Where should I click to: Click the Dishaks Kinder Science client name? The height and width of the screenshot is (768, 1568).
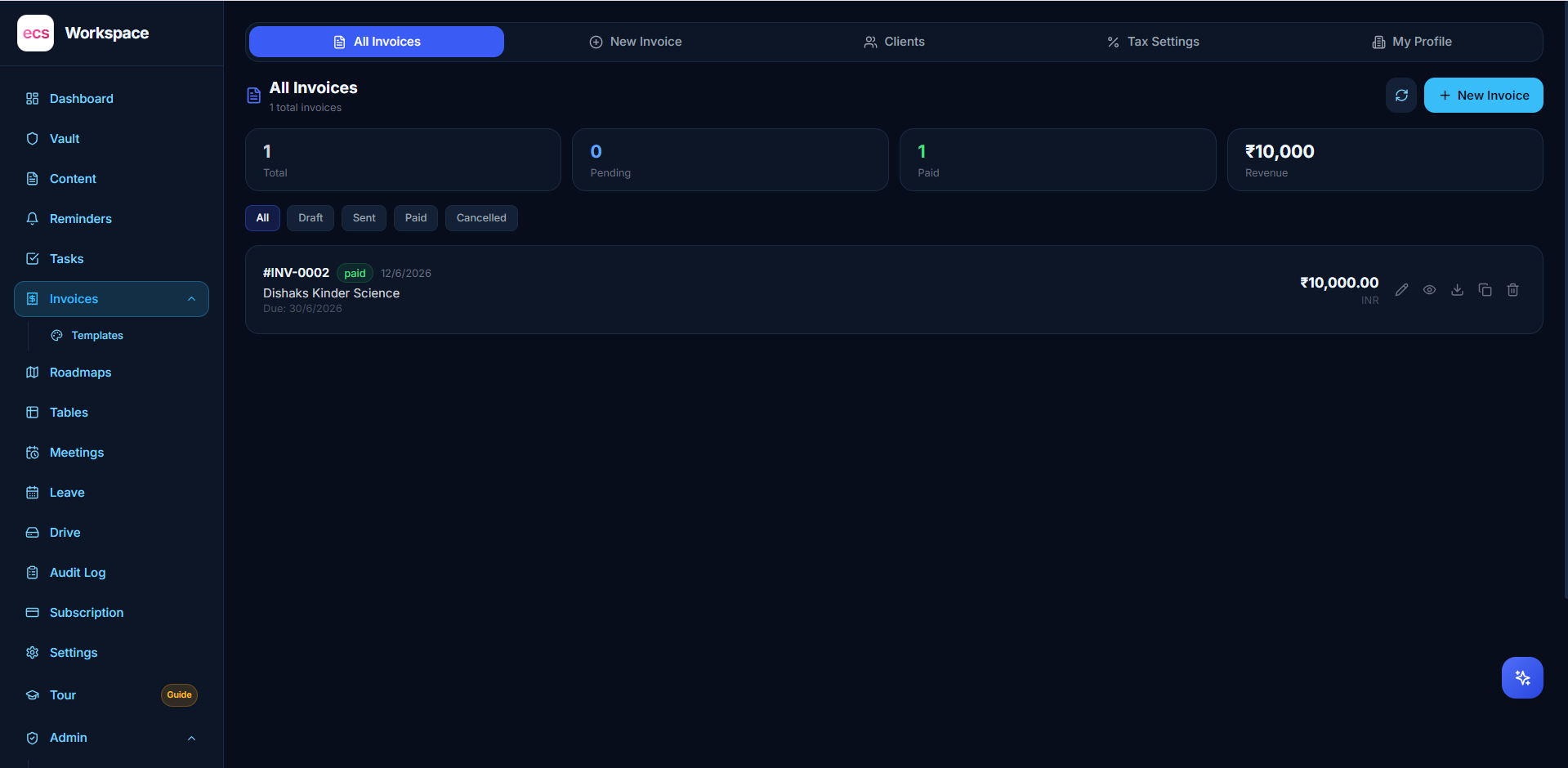click(x=331, y=293)
